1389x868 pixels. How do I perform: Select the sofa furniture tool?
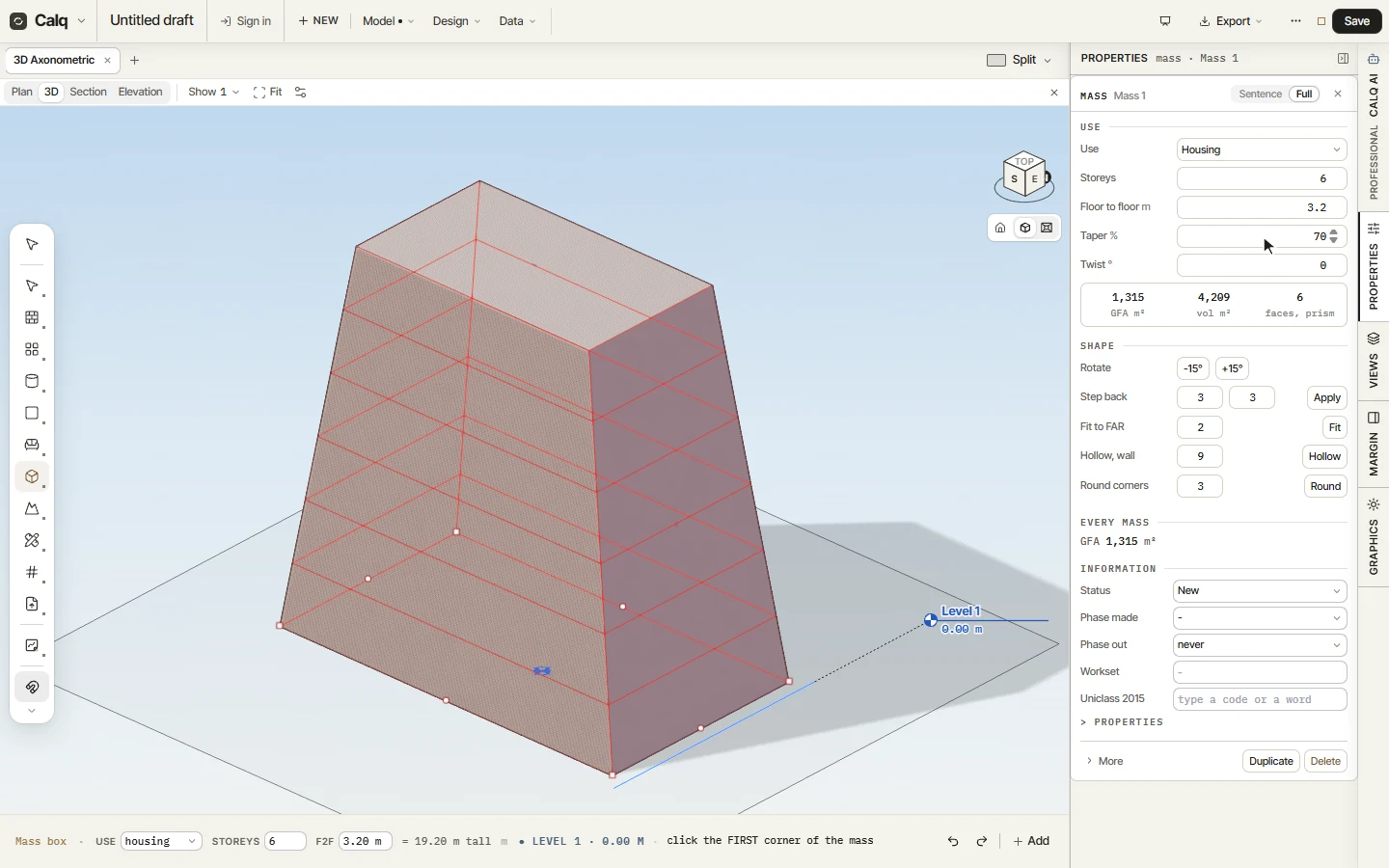(x=32, y=446)
